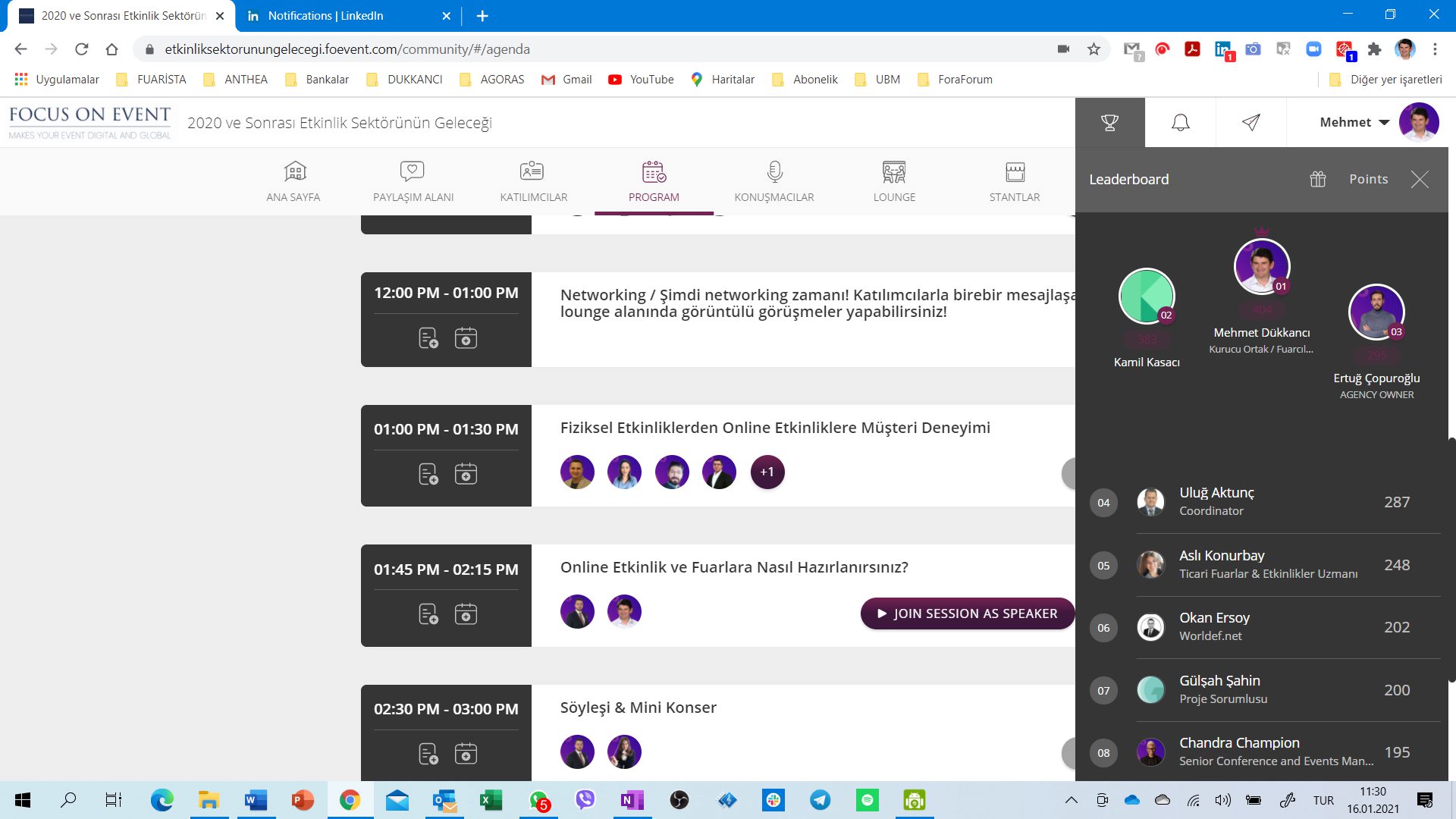1456x819 pixels.
Task: Click the paper plane messages icon
Action: (x=1250, y=122)
